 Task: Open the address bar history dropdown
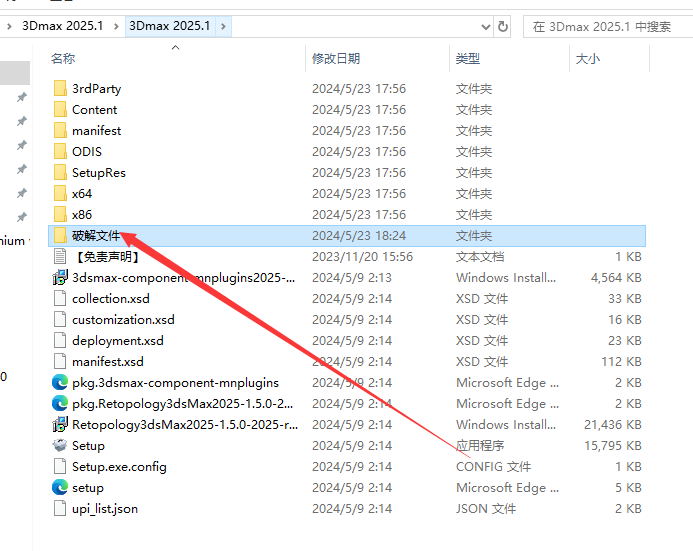486,27
